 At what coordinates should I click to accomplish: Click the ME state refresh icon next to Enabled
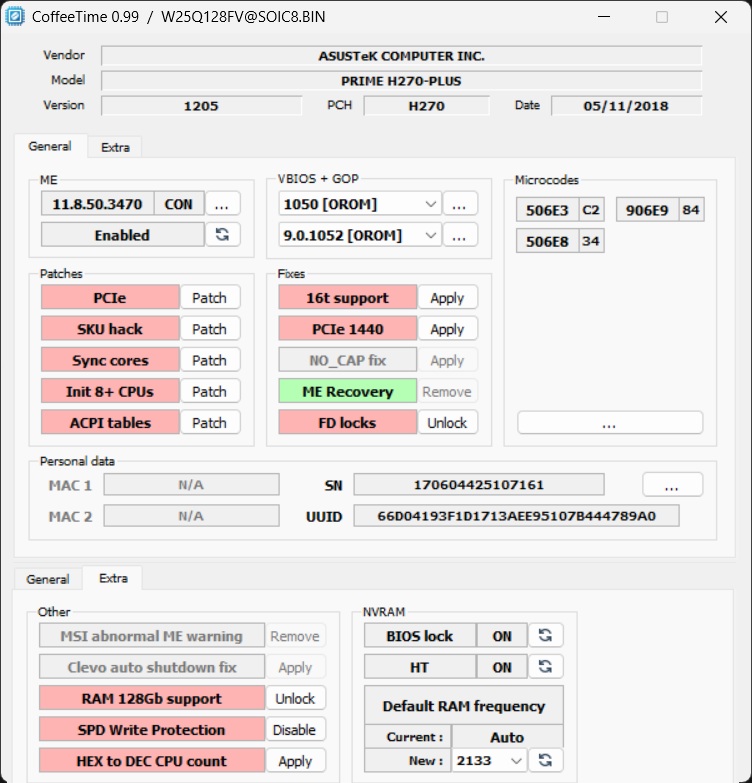pos(222,235)
